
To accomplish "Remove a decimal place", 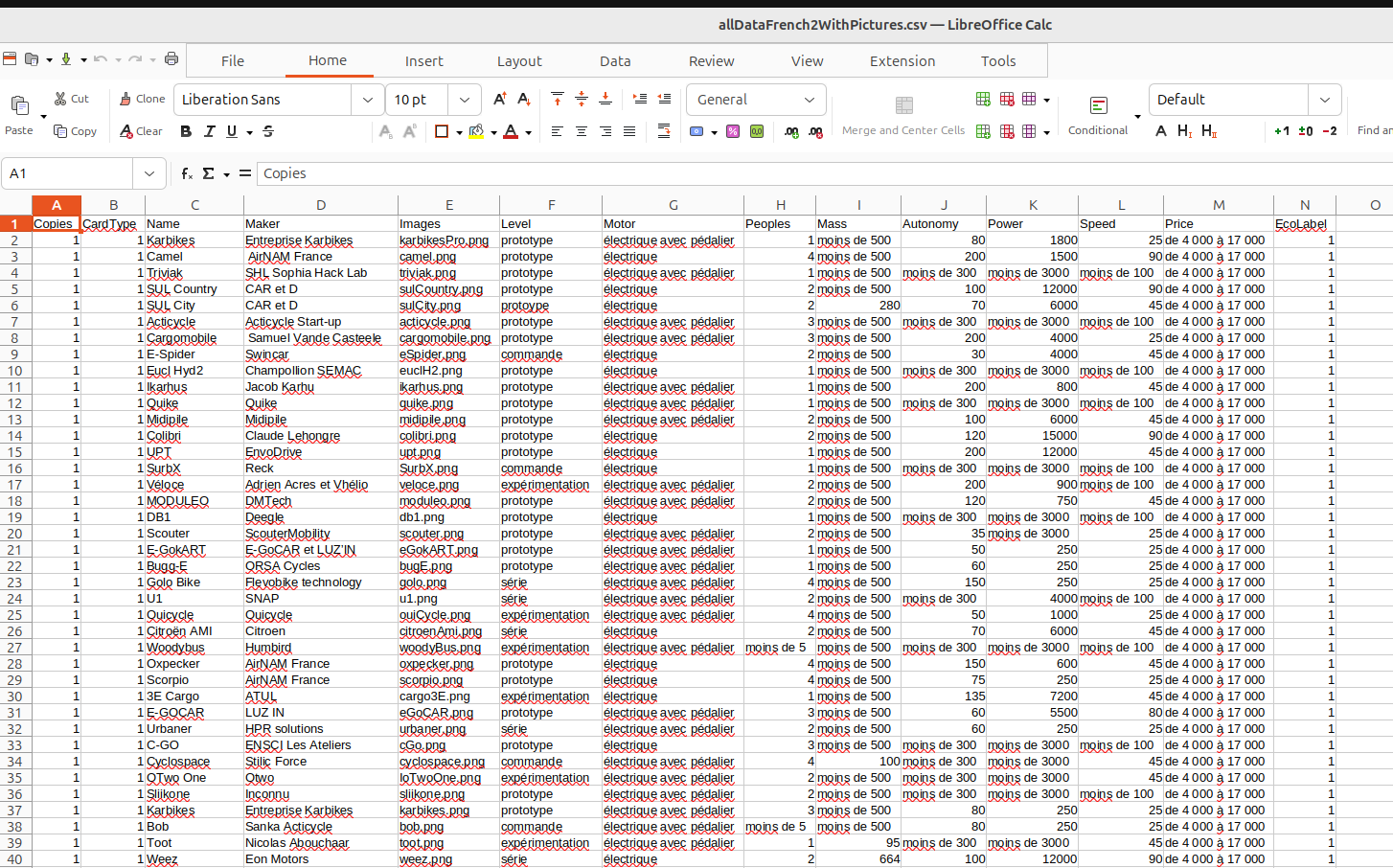I will pyautogui.click(x=815, y=131).
